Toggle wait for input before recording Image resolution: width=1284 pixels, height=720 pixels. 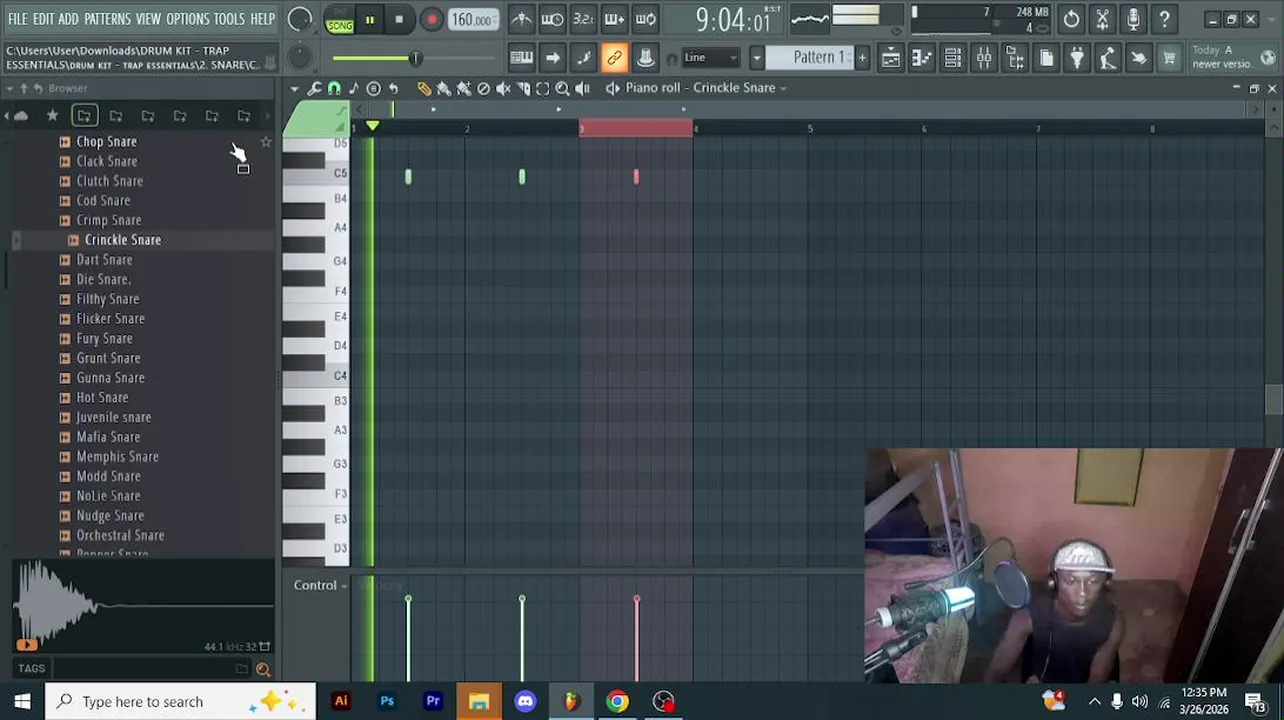[x=552, y=19]
